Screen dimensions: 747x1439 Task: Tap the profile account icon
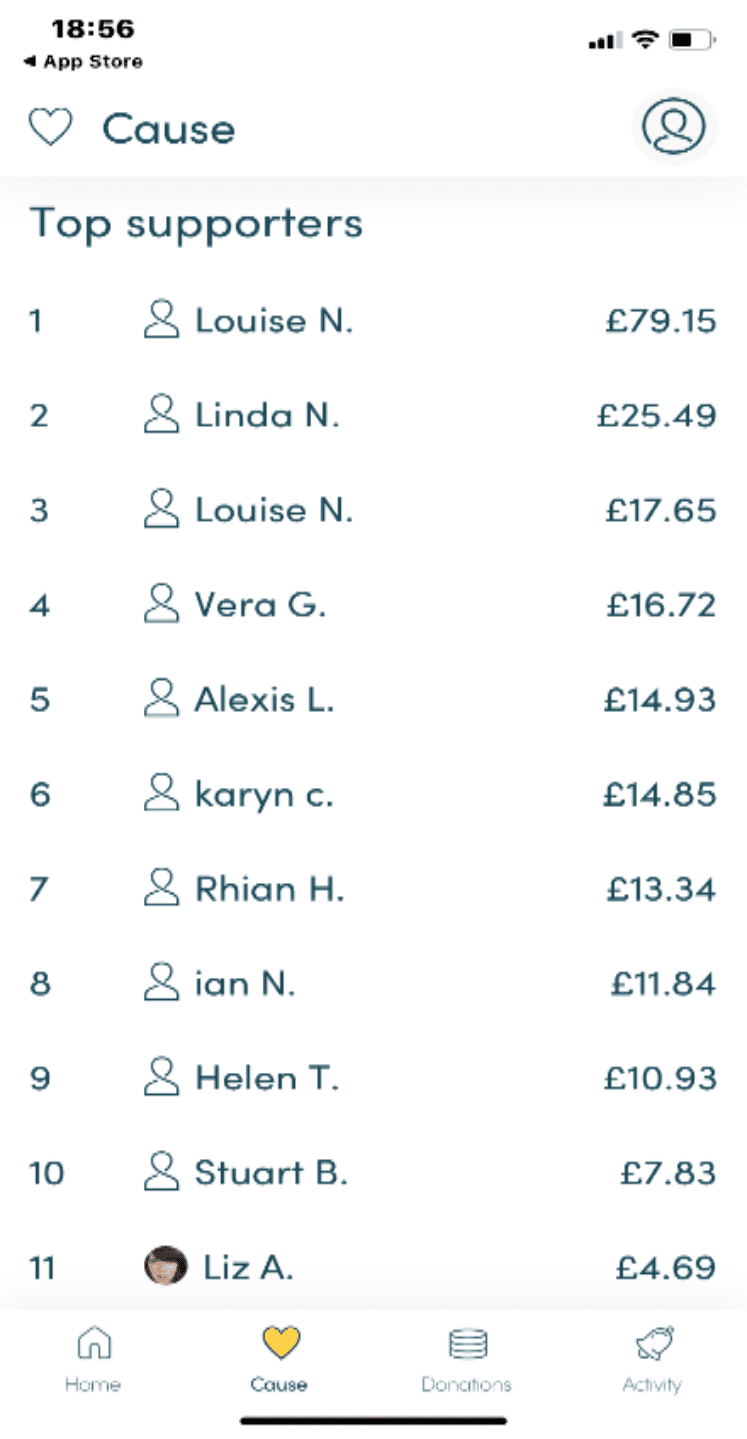click(674, 127)
